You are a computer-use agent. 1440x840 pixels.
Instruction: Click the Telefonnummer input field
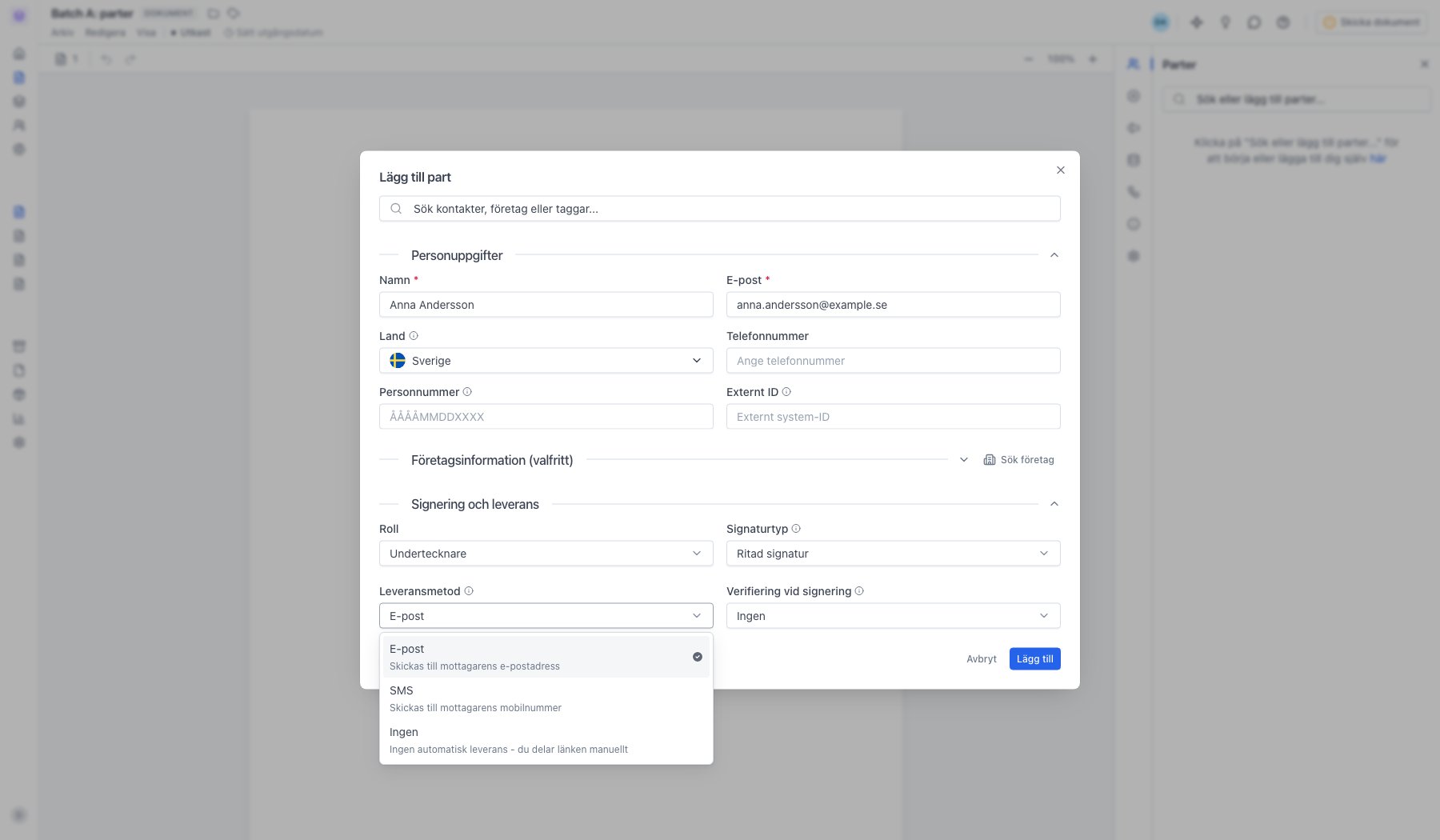pos(894,361)
